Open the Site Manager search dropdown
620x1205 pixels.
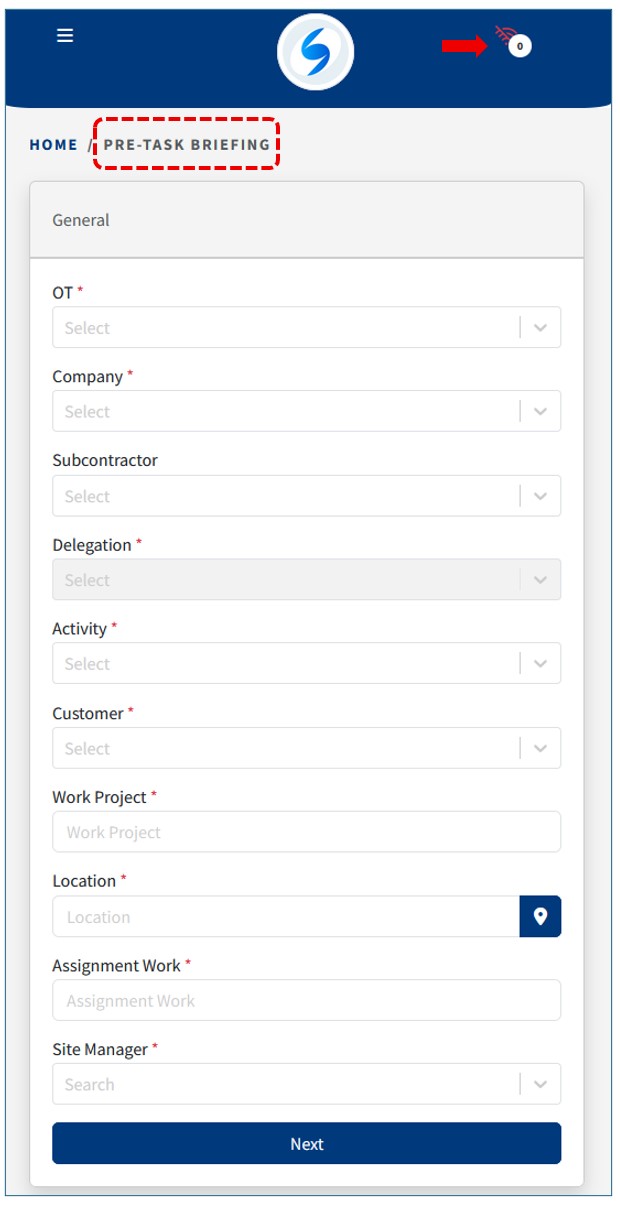[x=285, y=1085]
